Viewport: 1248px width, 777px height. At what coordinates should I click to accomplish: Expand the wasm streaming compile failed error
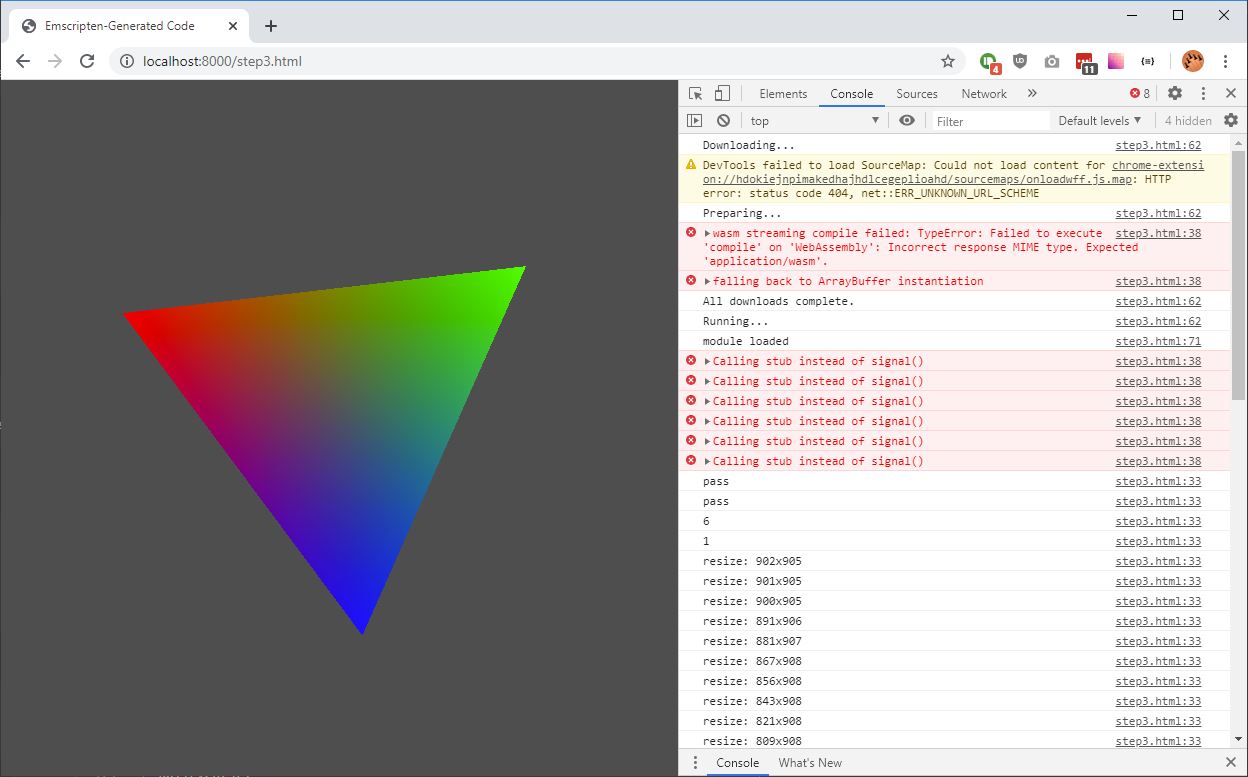click(708, 233)
